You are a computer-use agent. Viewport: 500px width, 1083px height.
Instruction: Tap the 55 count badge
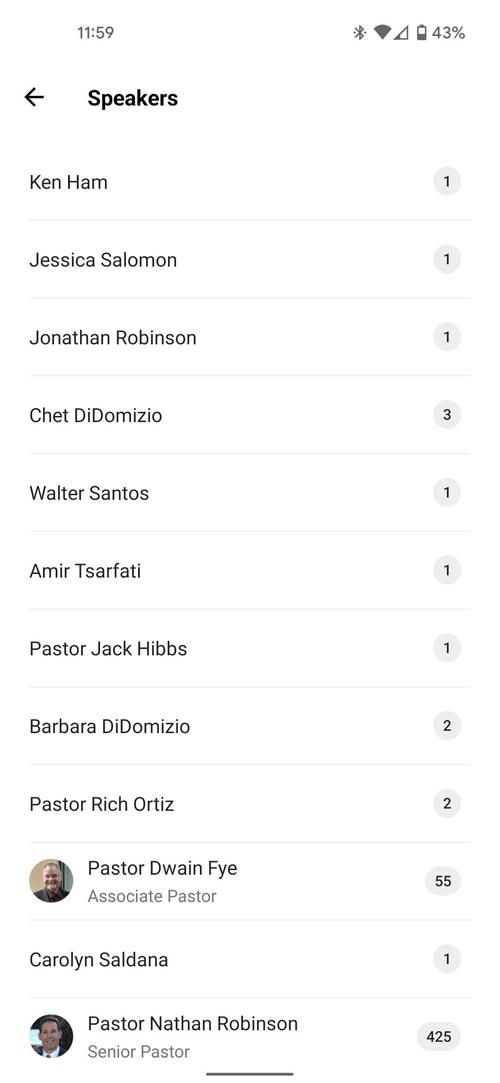coord(443,881)
